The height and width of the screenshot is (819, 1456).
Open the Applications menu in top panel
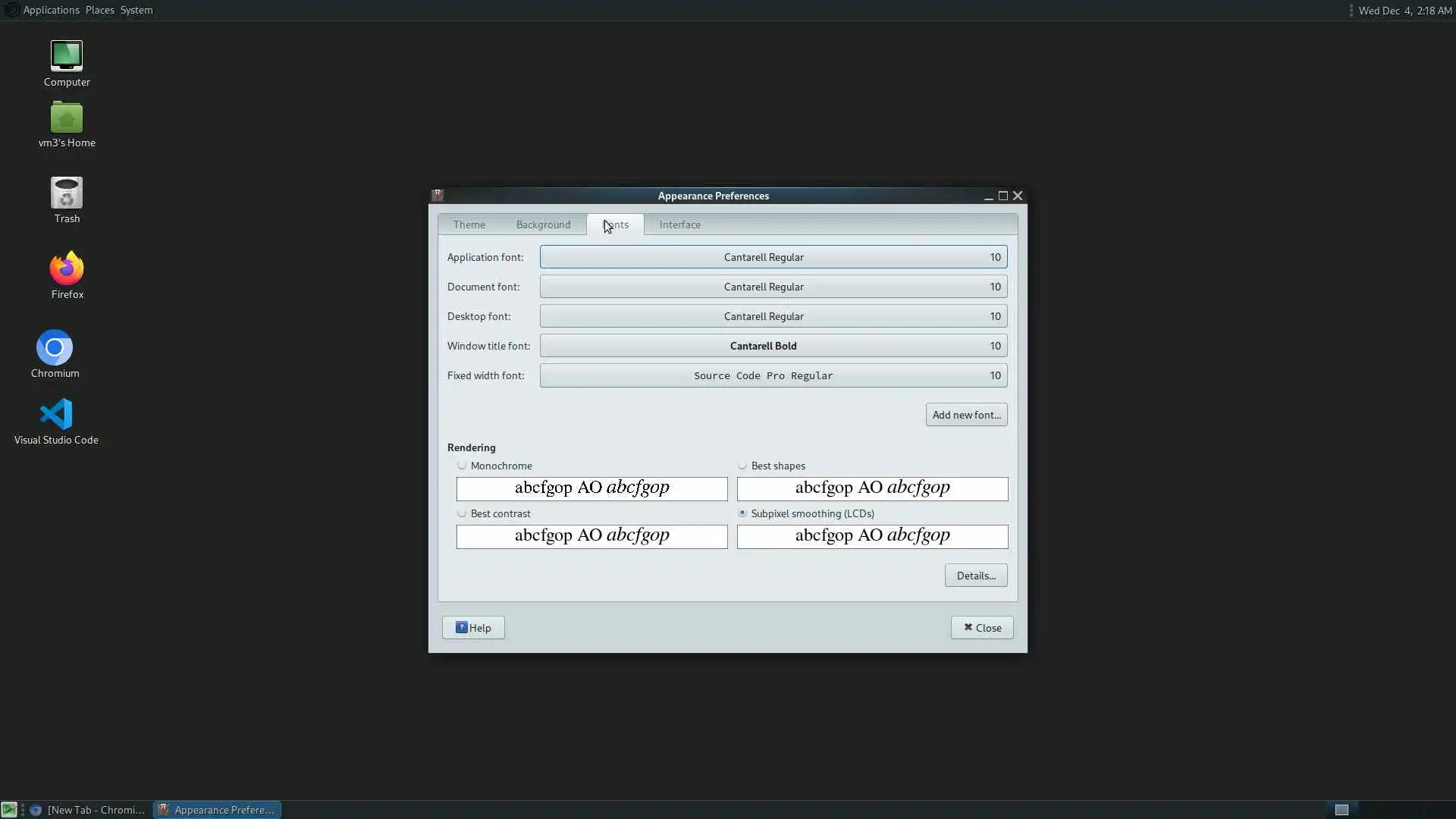coord(51,10)
